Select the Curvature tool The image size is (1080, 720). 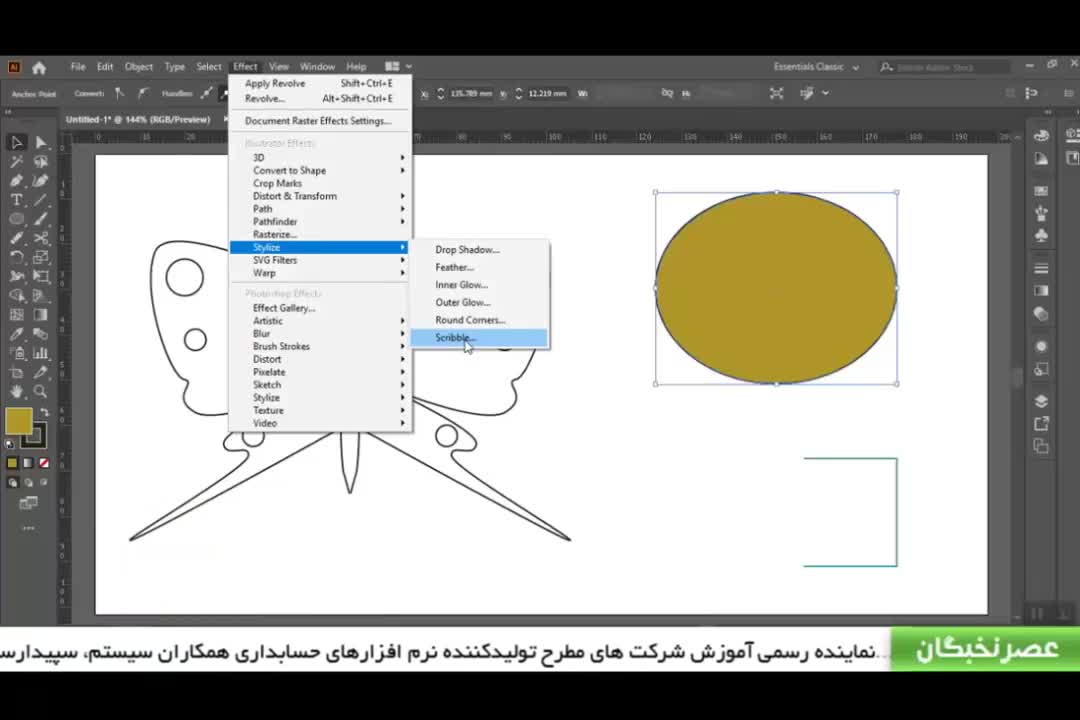coord(41,181)
